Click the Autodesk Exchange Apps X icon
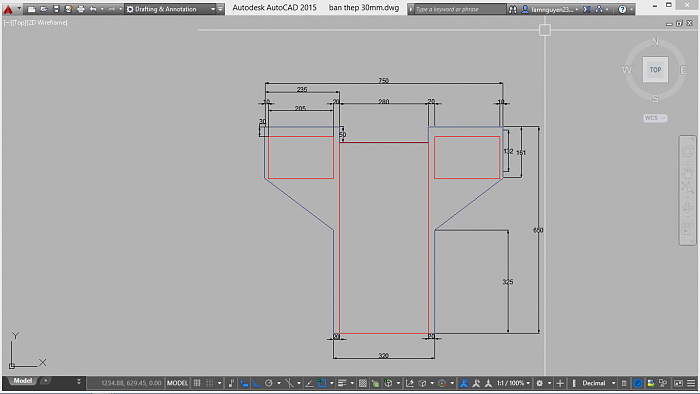 pos(587,9)
